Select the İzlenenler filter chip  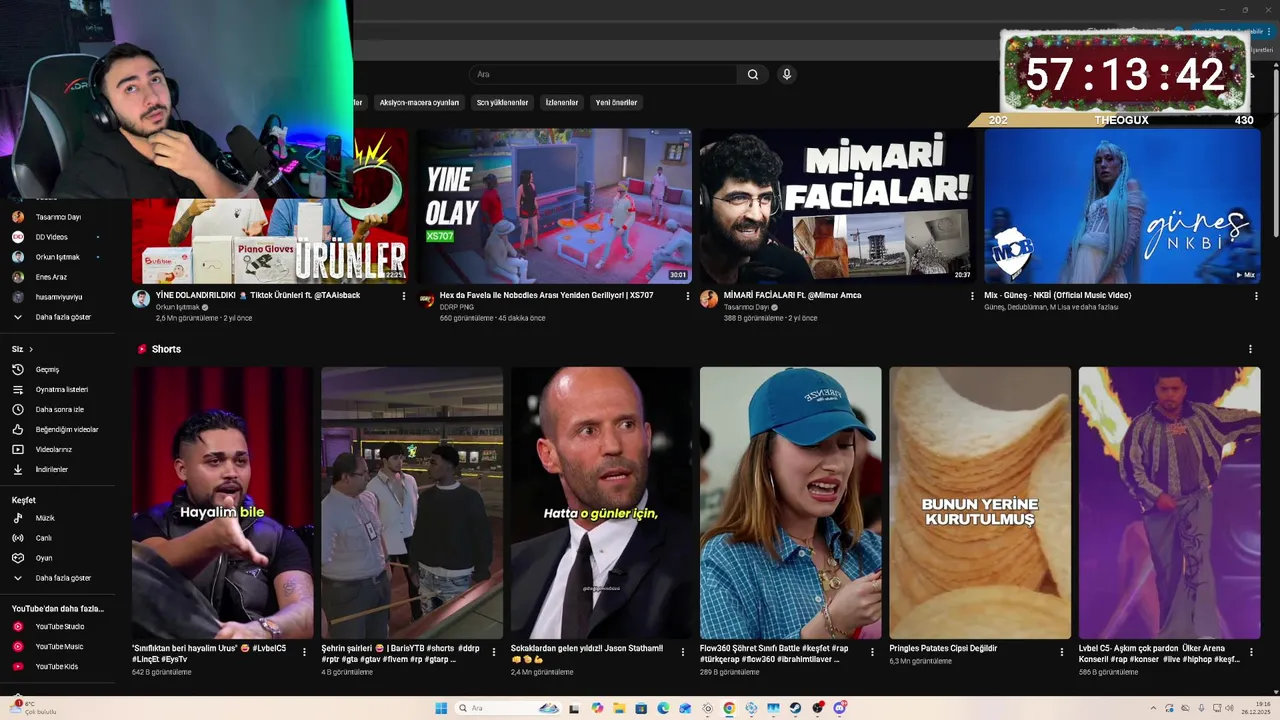click(x=562, y=102)
